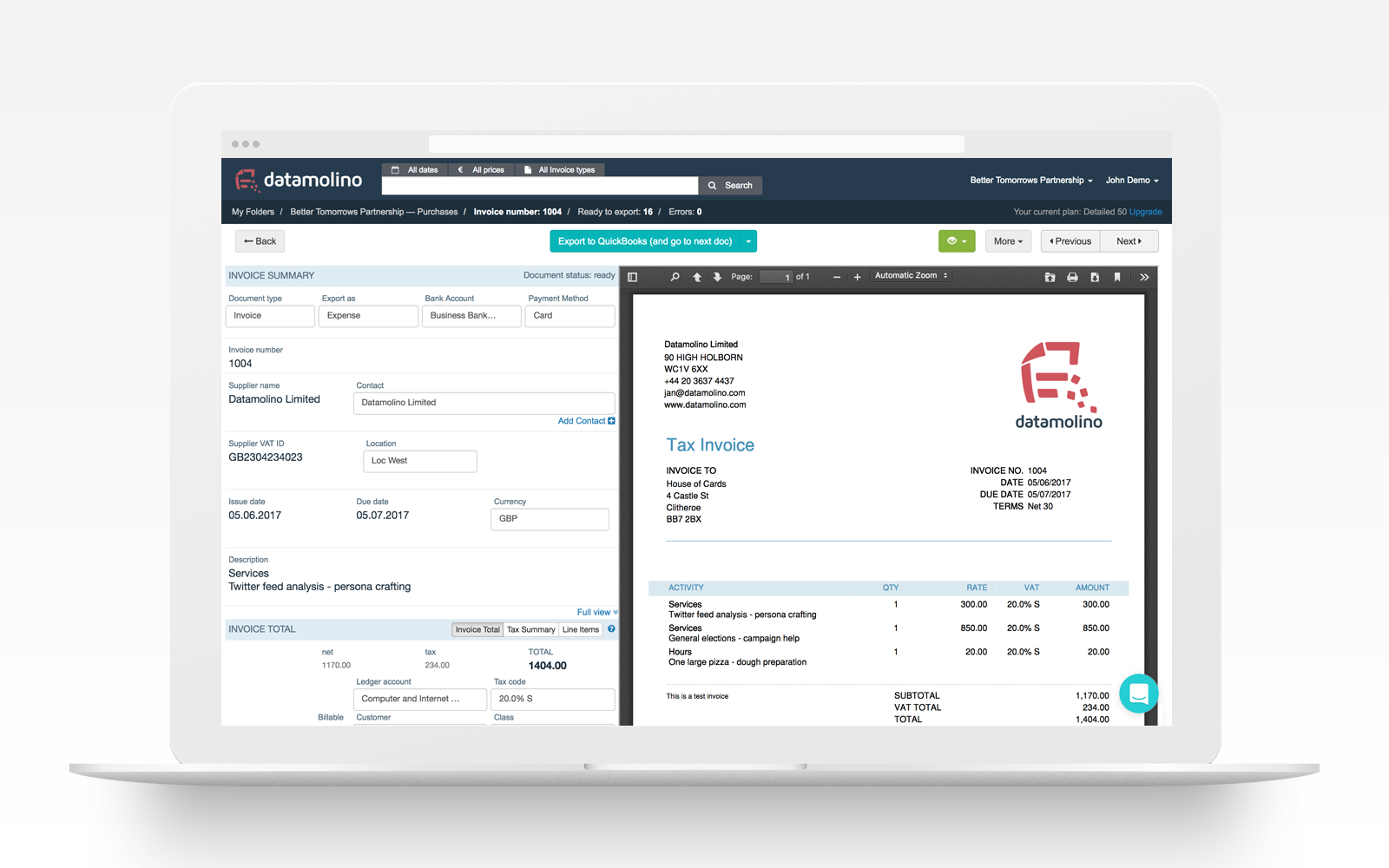Open Better Tomorrows Partnership — Purchases breadcrumb

(374, 212)
